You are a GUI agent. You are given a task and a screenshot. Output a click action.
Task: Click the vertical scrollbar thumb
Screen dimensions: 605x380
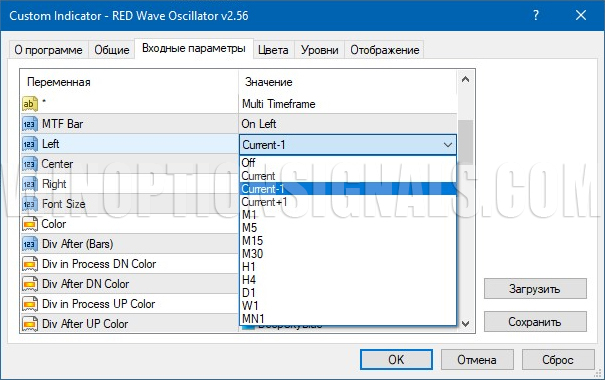coord(466,142)
